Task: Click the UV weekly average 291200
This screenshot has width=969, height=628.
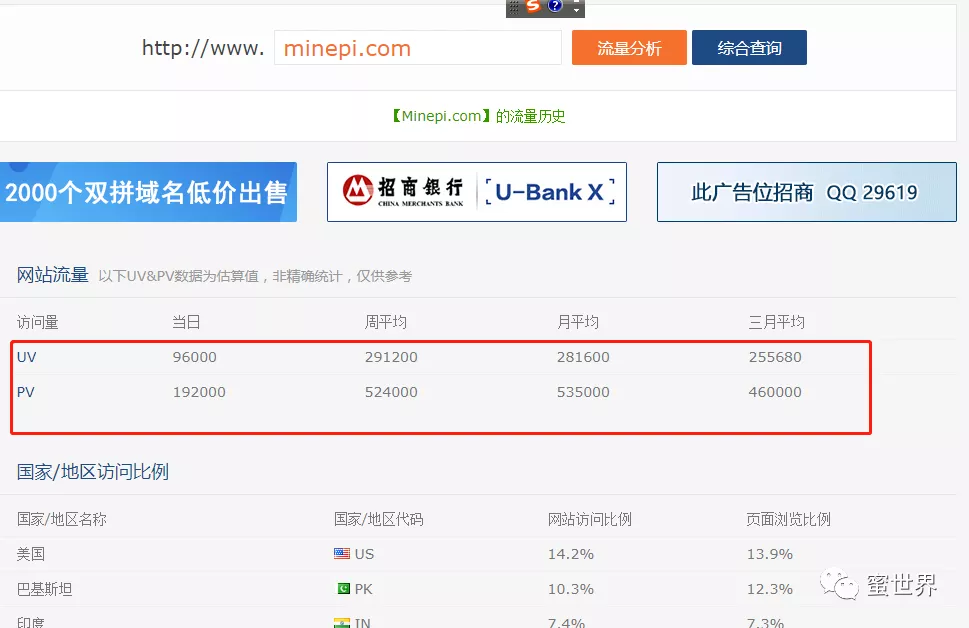Action: (x=391, y=357)
